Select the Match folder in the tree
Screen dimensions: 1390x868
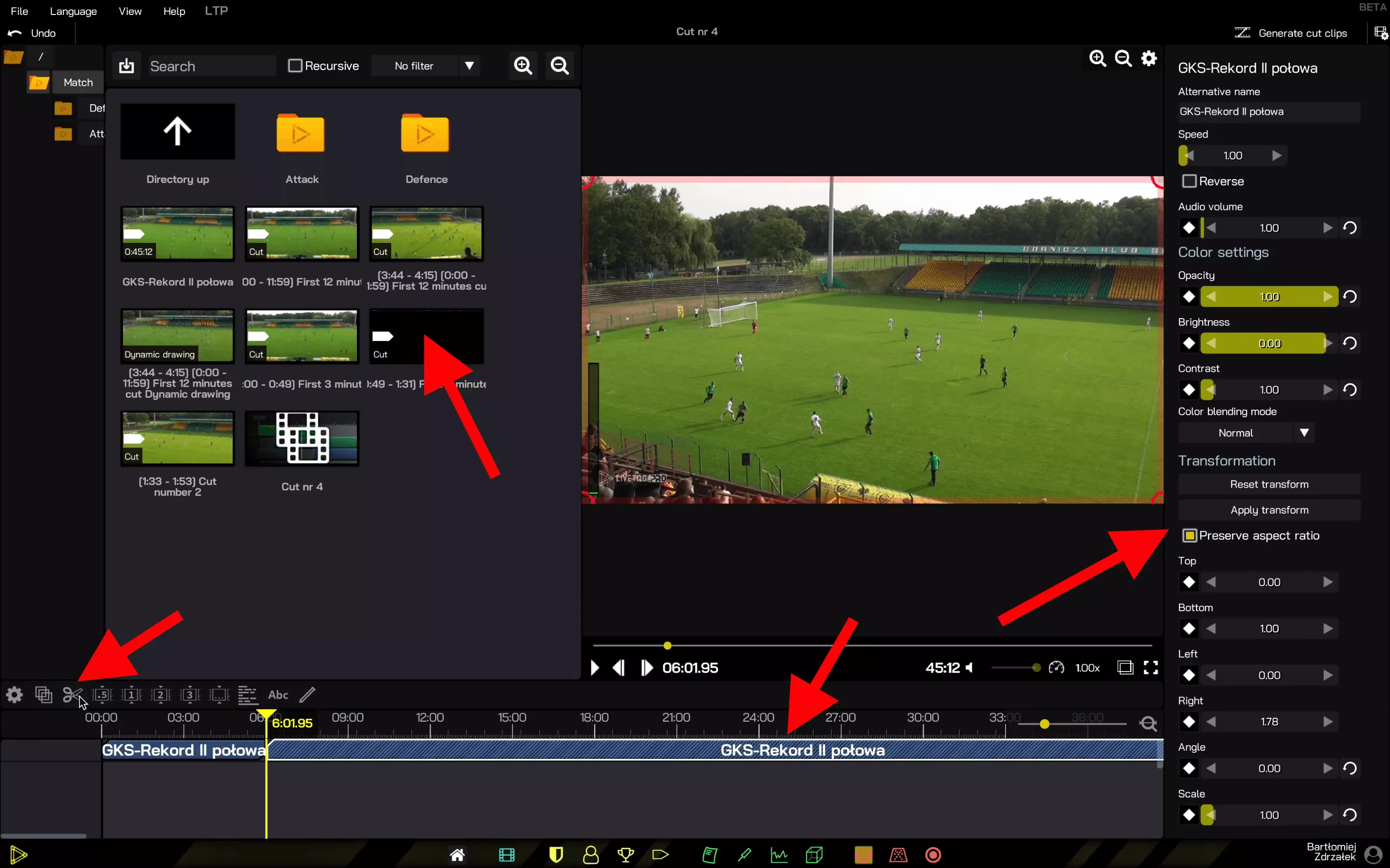[78, 83]
